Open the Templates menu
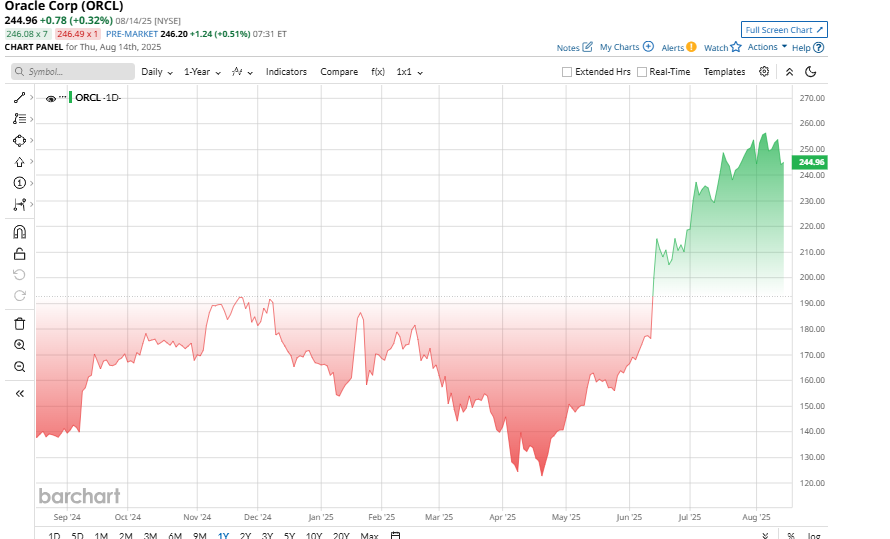The image size is (890, 539). (724, 72)
